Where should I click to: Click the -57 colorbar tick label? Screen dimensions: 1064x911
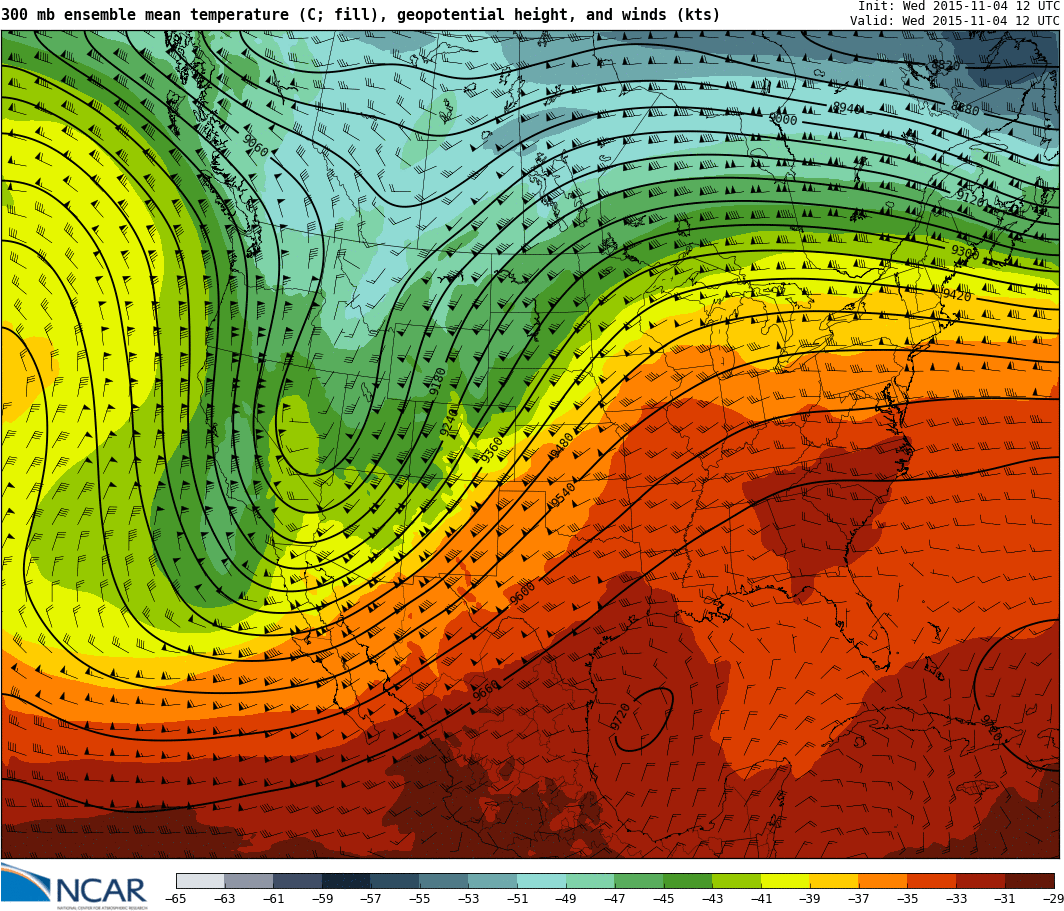pos(371,898)
